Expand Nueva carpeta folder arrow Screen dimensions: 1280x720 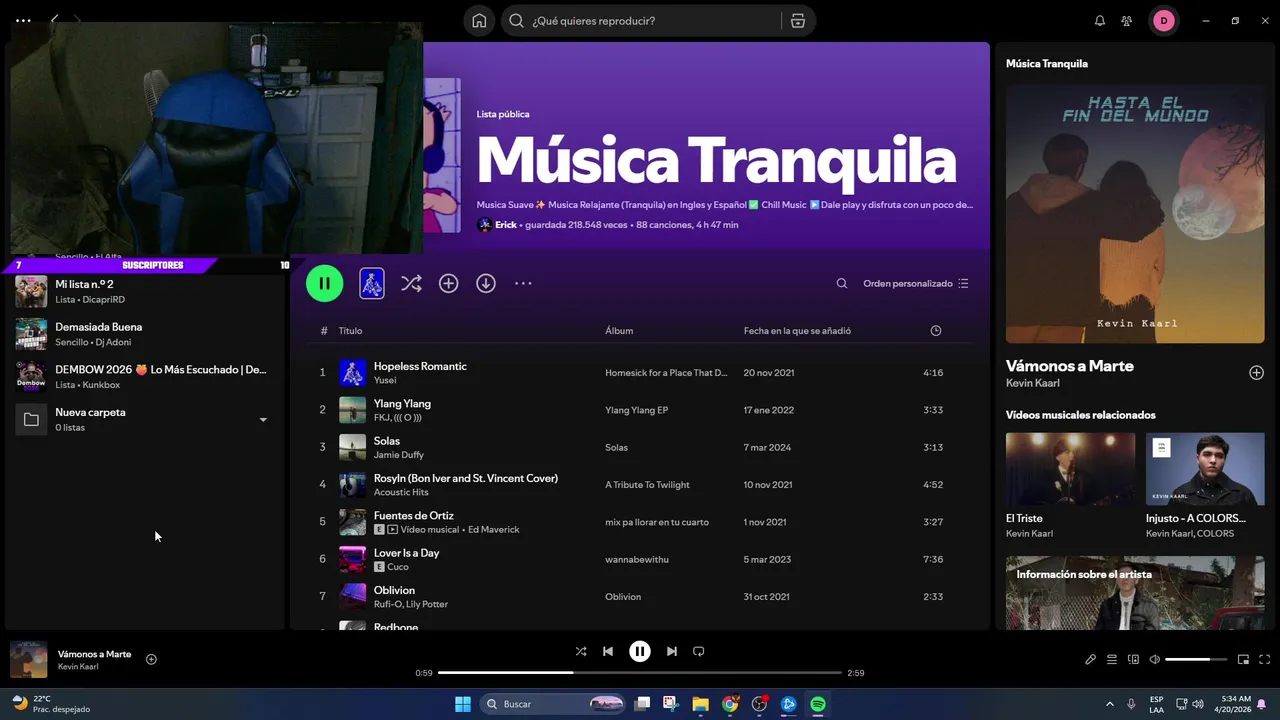(263, 420)
